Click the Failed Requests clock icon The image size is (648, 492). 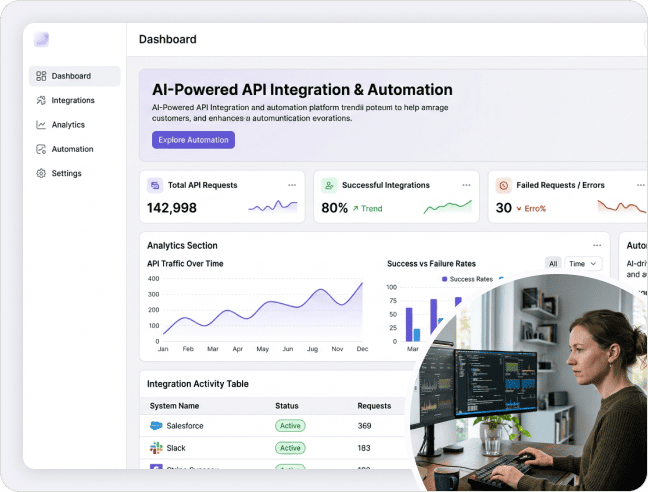click(503, 185)
